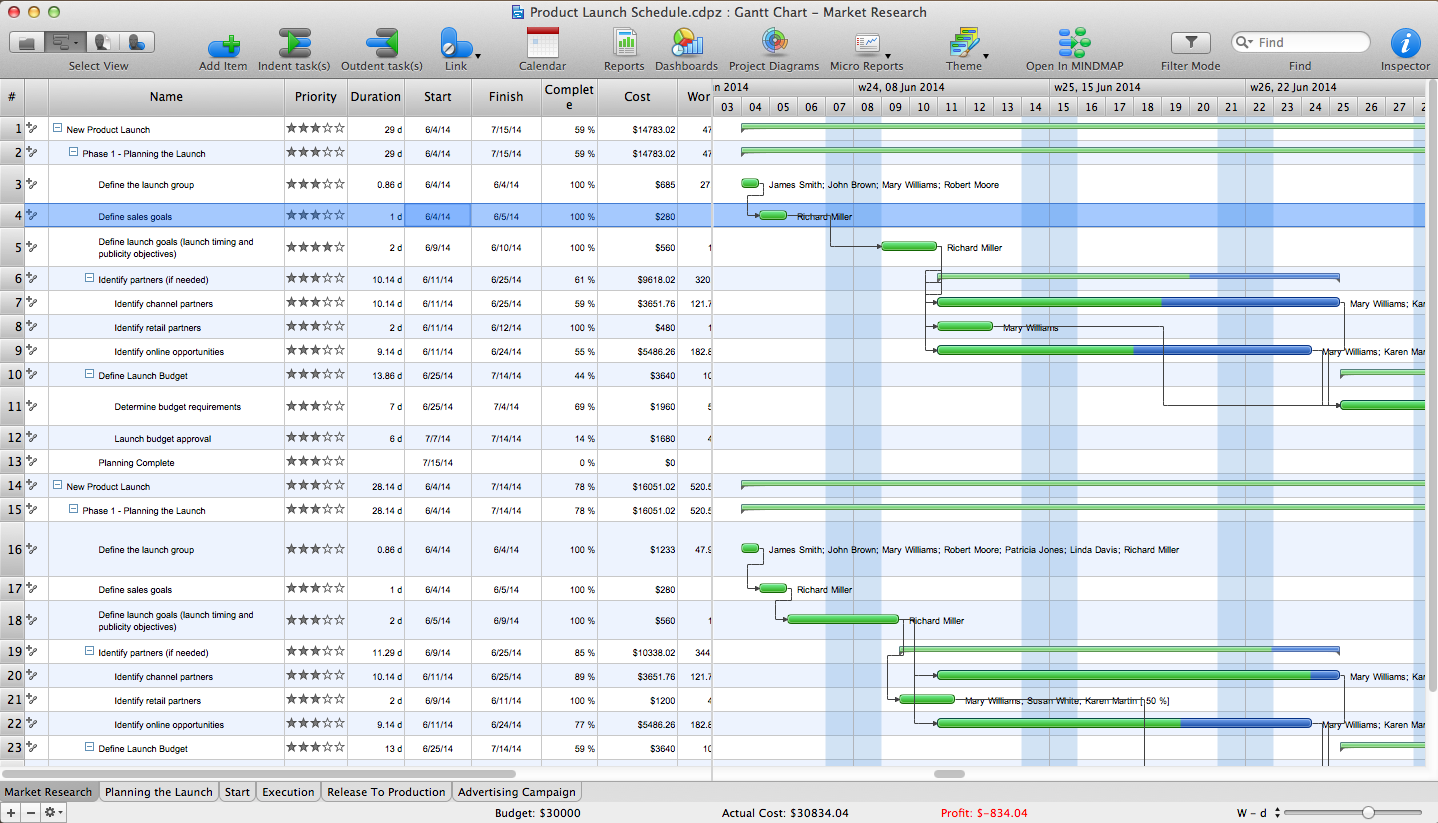Click the Add Item toolbar icon
Viewport: 1438px width, 823px height.
[x=223, y=44]
